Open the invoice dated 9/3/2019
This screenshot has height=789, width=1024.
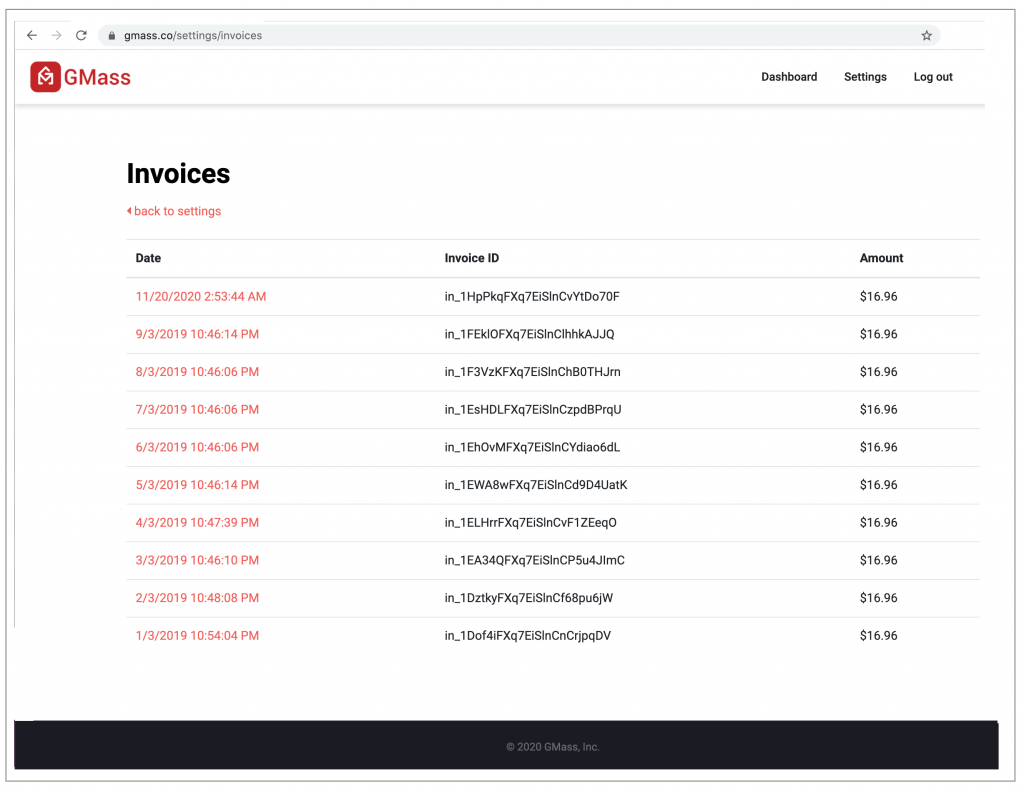[x=193, y=334]
